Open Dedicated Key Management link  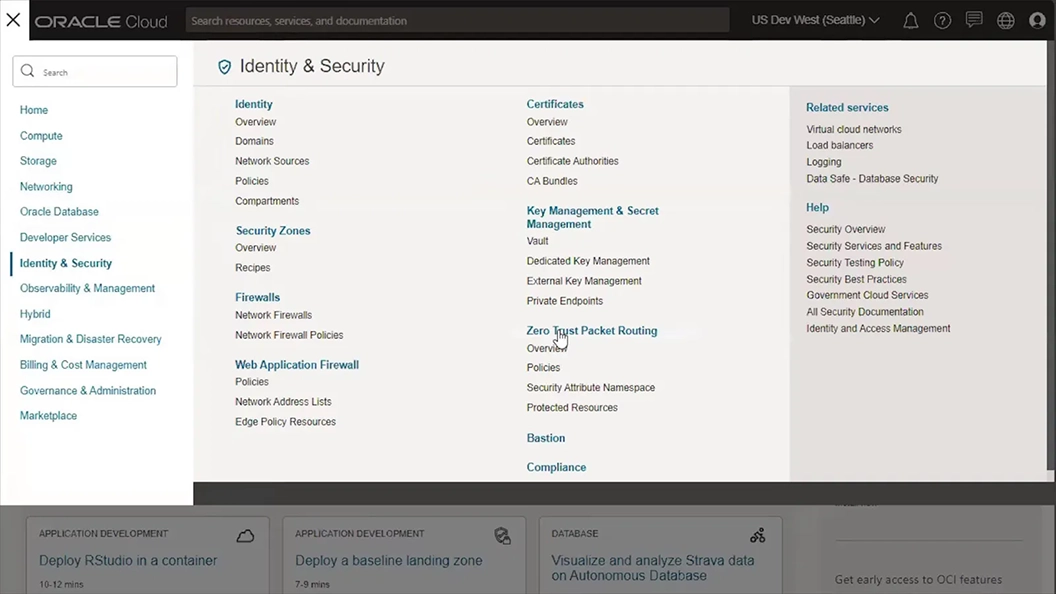tap(588, 261)
